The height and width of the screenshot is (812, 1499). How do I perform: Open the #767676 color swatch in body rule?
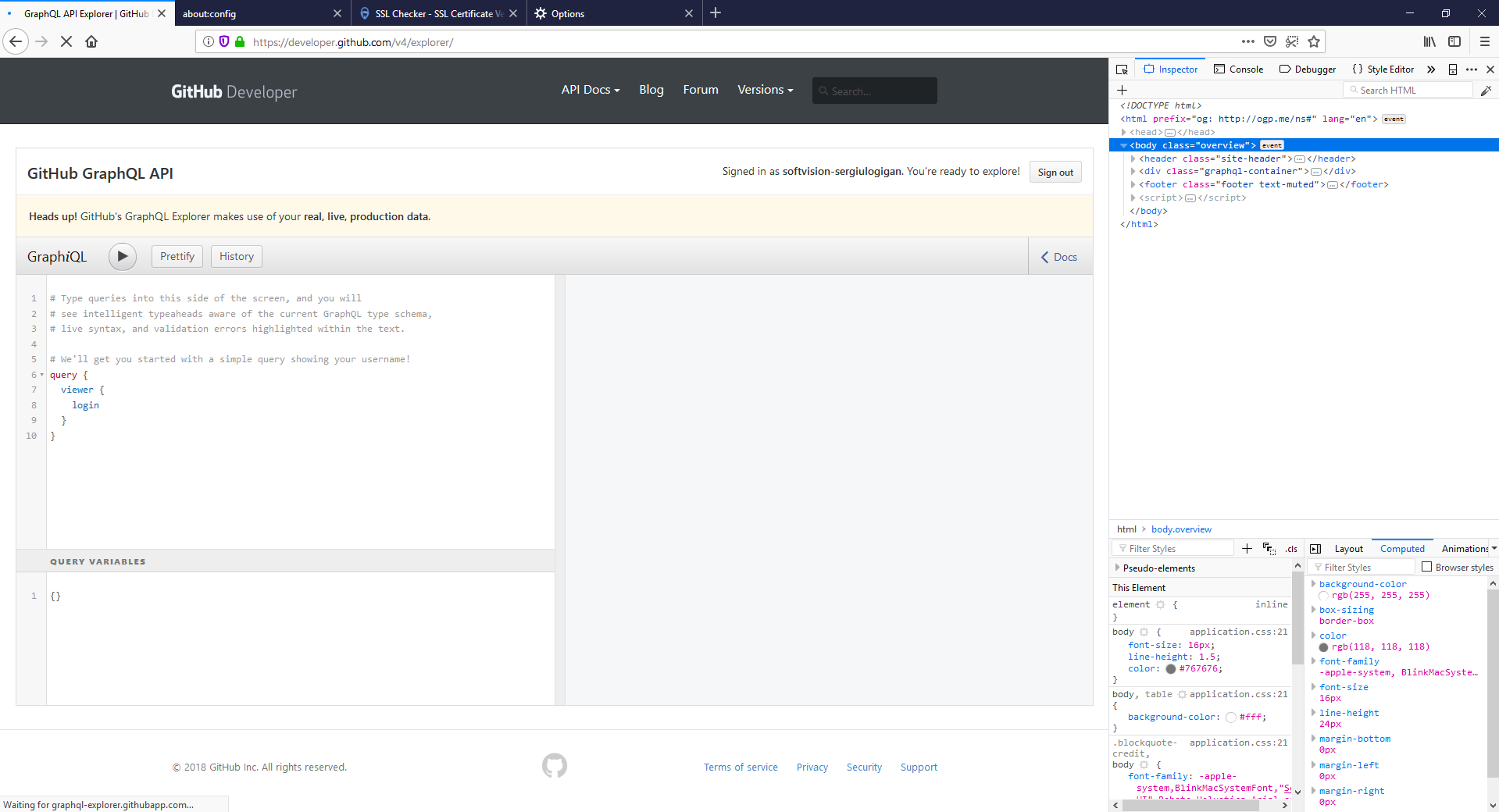coord(1170,669)
